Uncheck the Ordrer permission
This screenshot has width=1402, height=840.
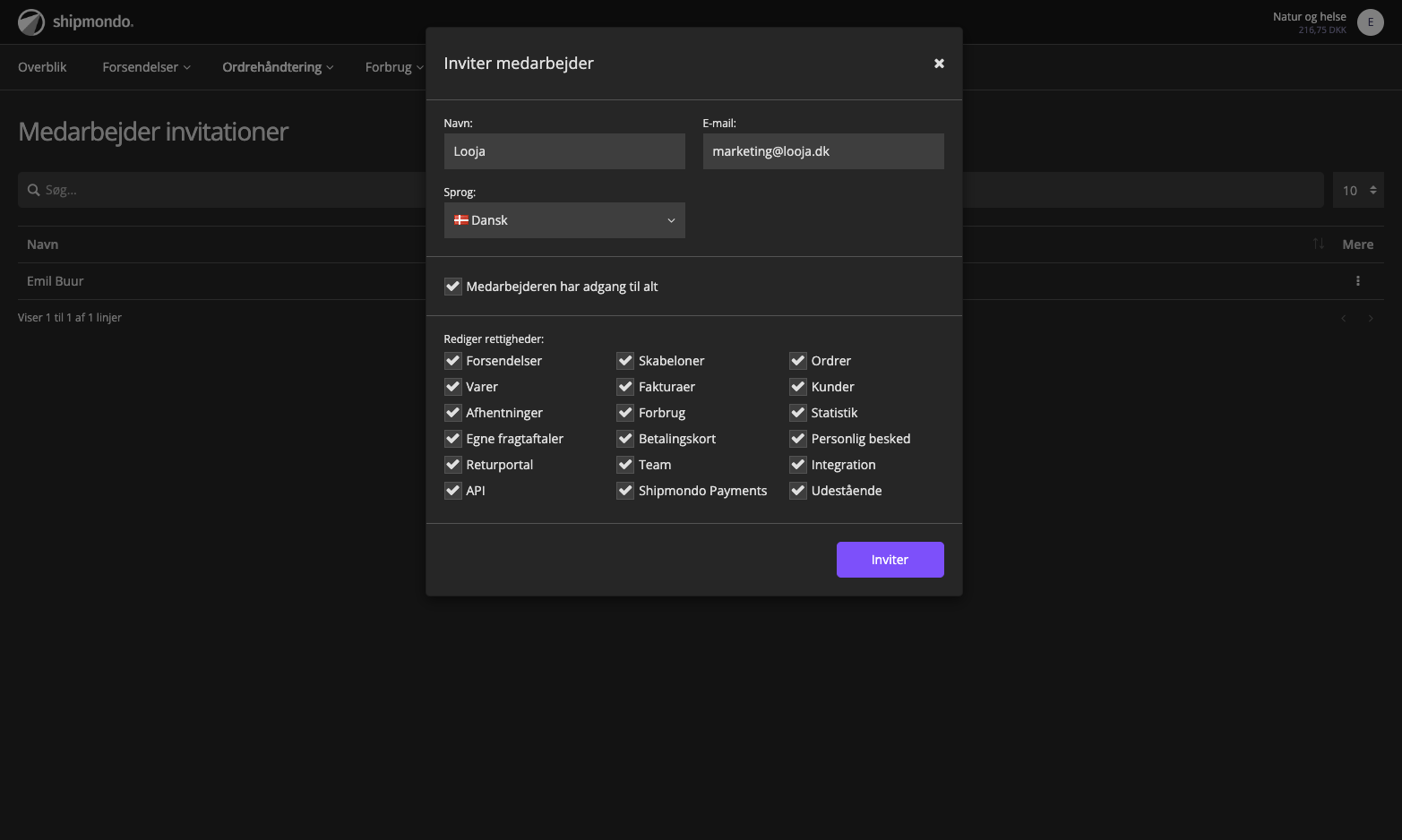pyautogui.click(x=798, y=361)
